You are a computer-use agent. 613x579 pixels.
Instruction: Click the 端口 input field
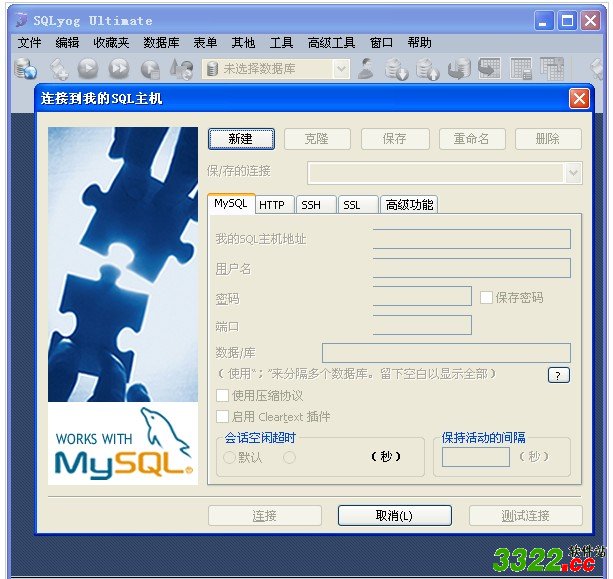pos(422,325)
